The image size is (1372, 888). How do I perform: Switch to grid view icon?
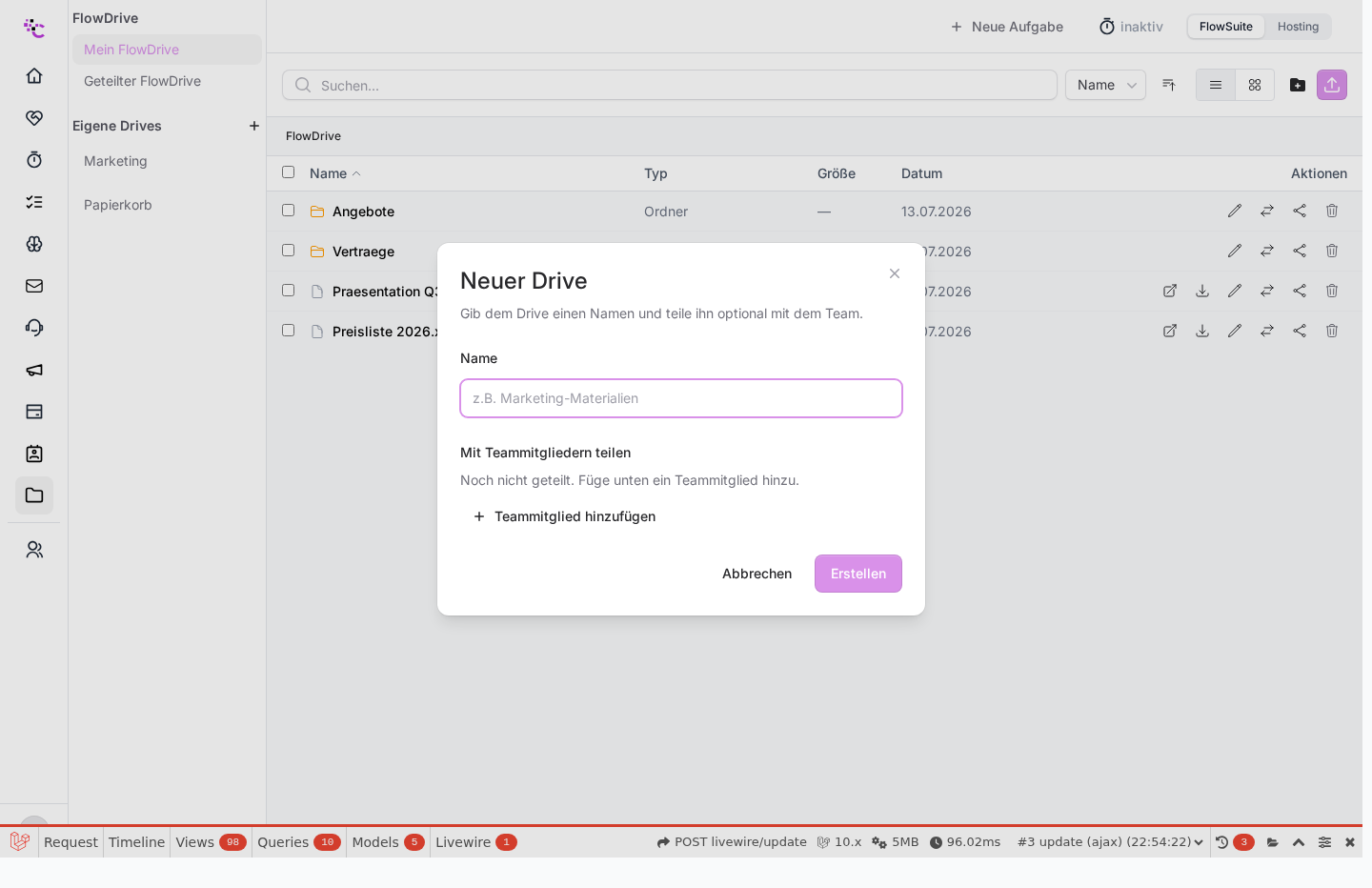[x=1255, y=85]
